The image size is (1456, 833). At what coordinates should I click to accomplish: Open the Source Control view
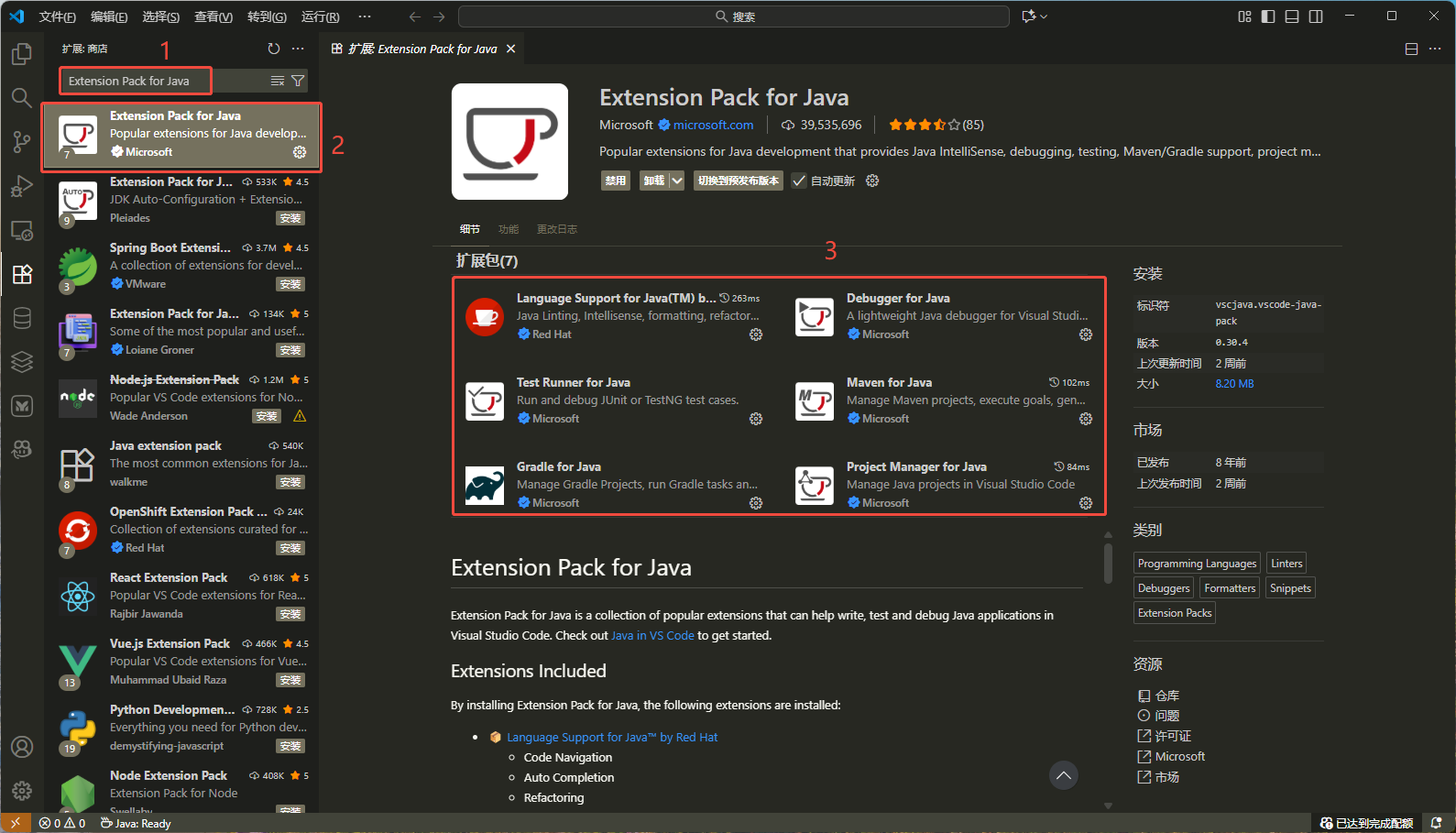pos(22,142)
